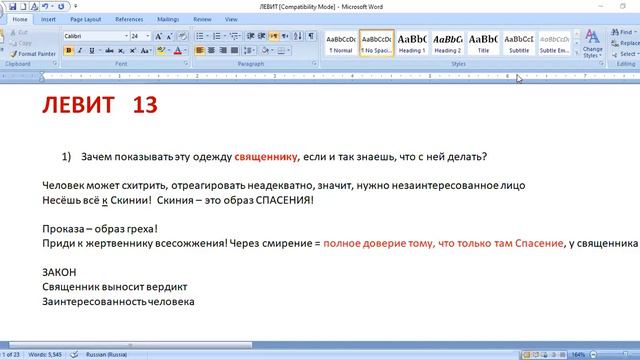This screenshot has height=360, width=640.
Task: Open the Page Layout tab
Action: click(x=86, y=19)
